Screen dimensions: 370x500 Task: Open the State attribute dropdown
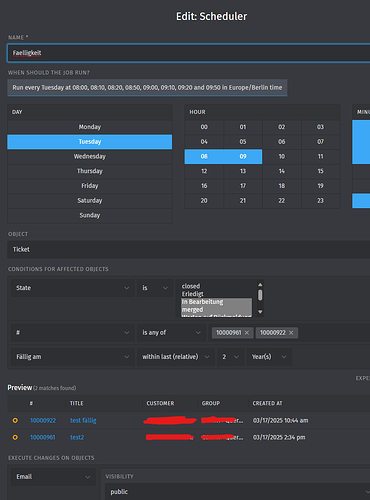tap(73, 288)
